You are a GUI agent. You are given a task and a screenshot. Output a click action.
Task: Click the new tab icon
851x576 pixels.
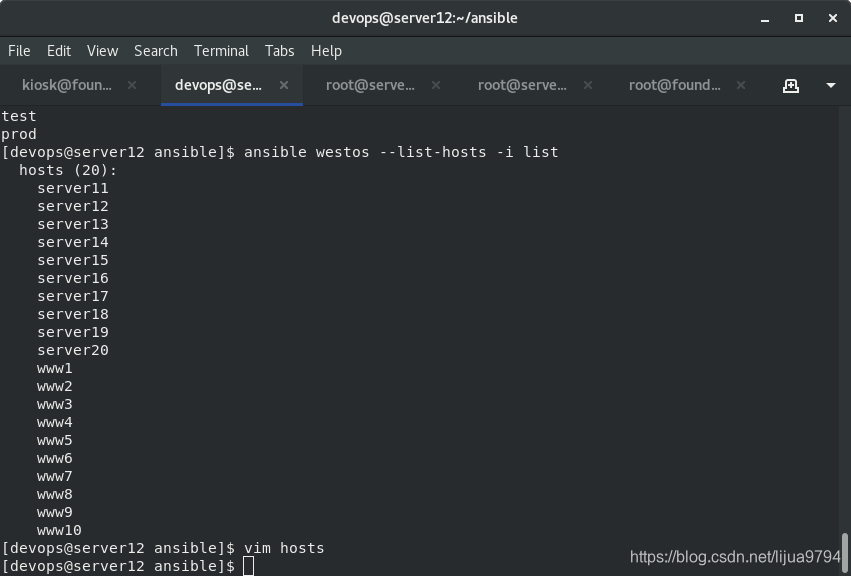791,85
